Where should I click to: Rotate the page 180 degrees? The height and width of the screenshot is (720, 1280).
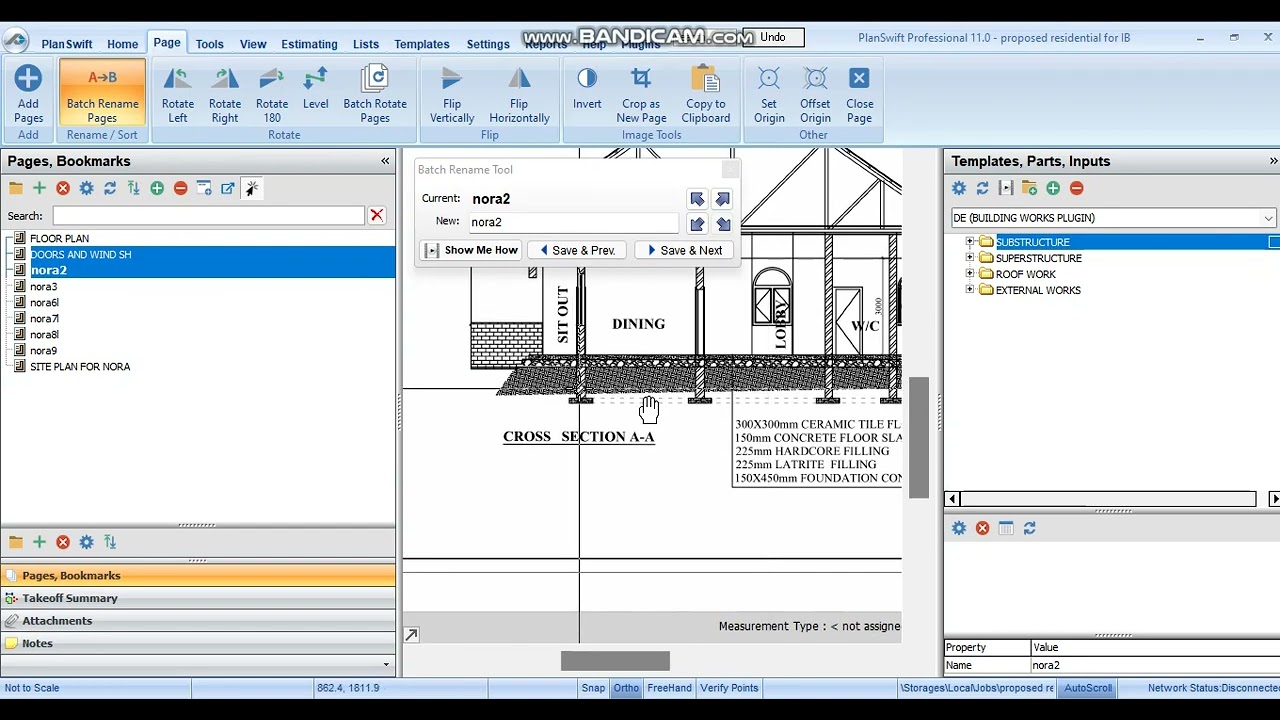coord(272,94)
